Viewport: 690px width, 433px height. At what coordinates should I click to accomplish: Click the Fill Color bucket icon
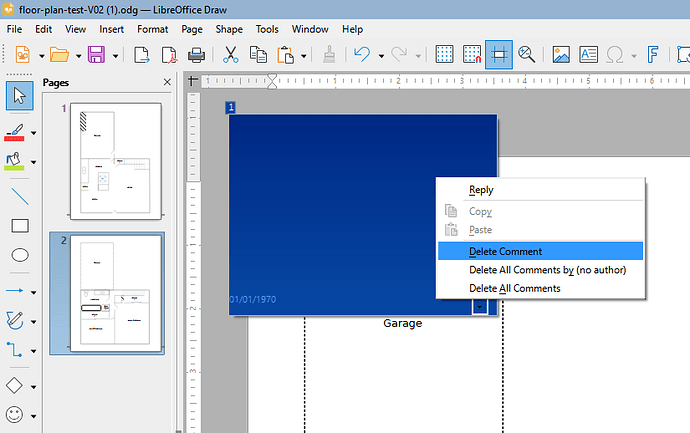[x=15, y=161]
